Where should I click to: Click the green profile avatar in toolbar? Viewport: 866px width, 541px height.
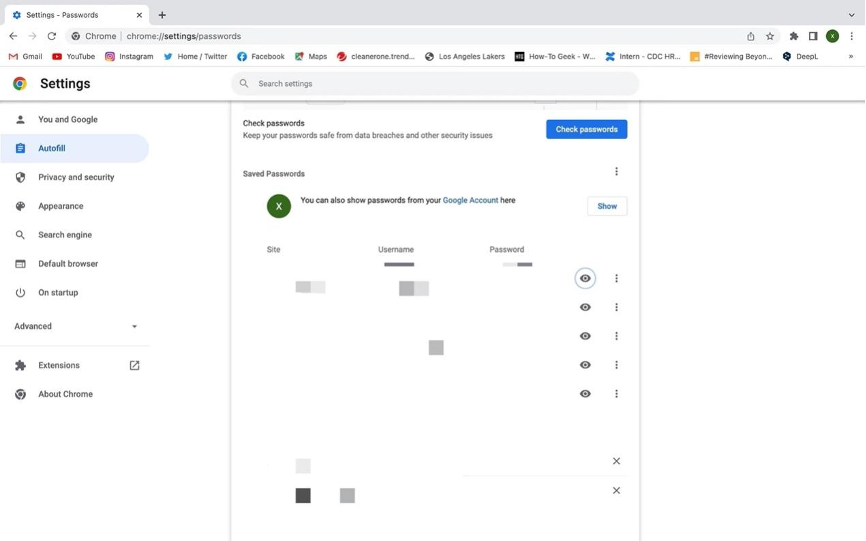[x=832, y=36]
